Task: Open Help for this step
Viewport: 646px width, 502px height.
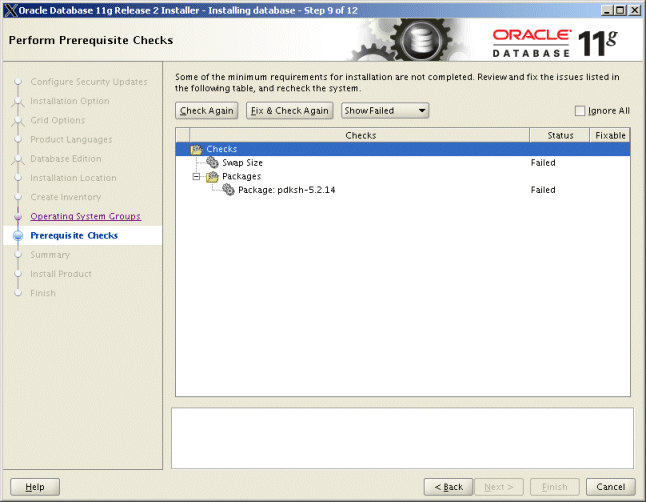Action: 35,487
